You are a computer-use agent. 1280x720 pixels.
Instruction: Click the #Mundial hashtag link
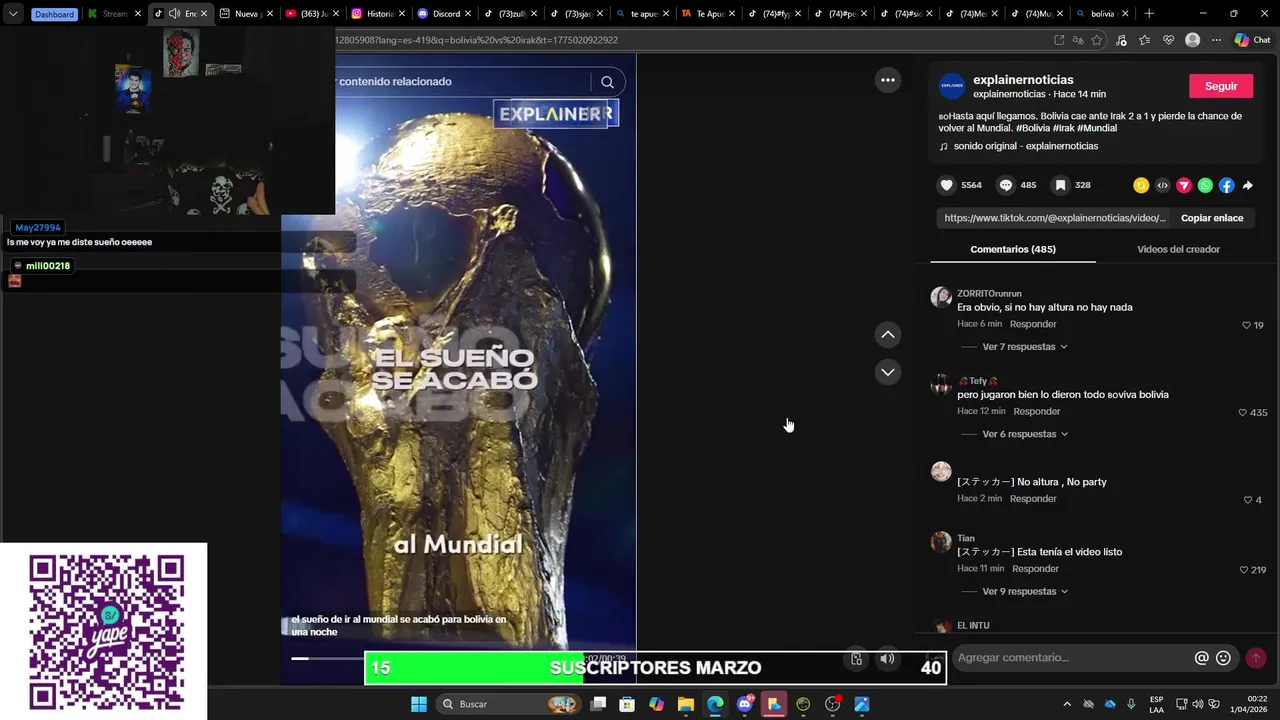(1097, 128)
